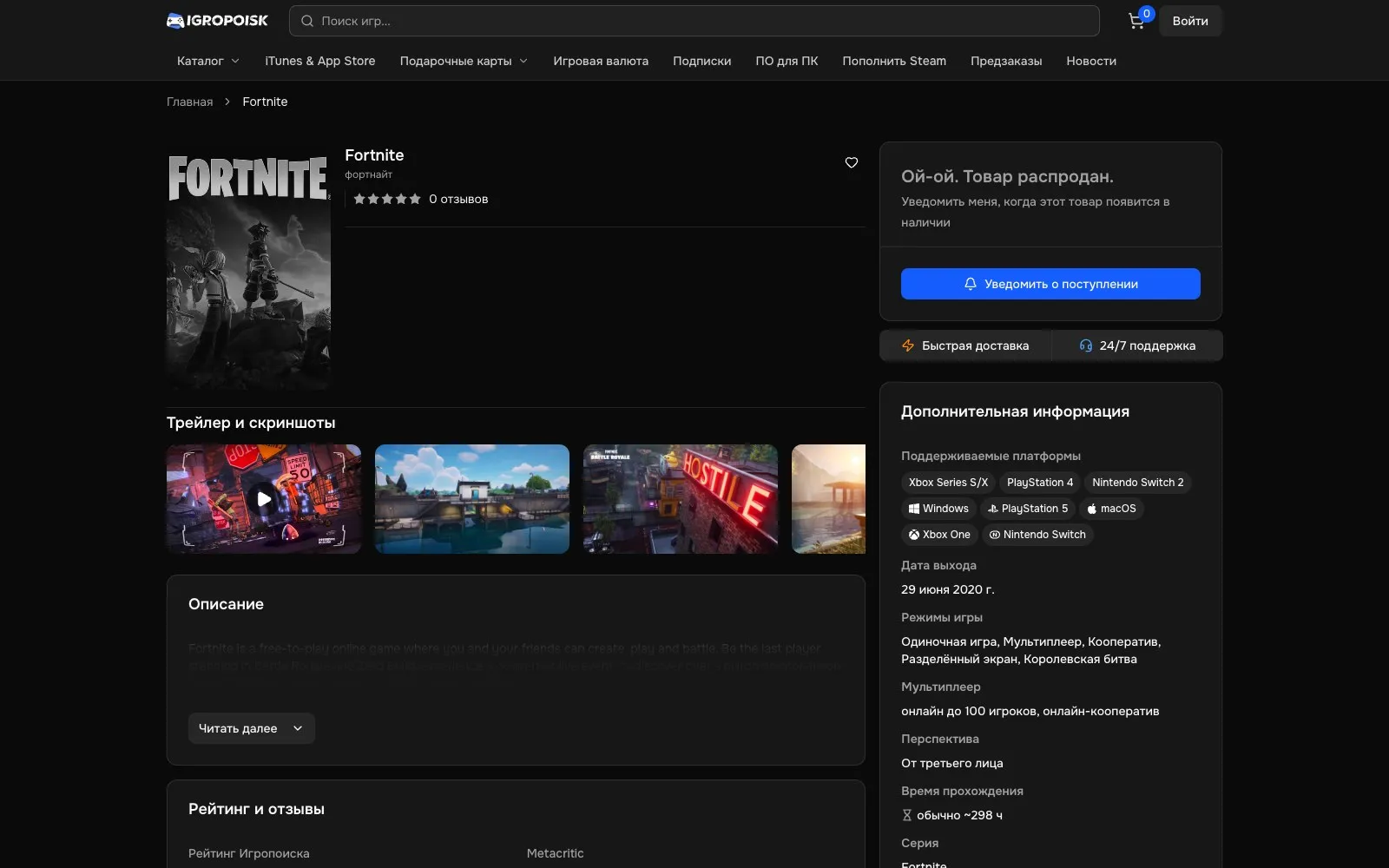Open the shopping cart icon
This screenshot has width=1389, height=868.
[x=1136, y=22]
